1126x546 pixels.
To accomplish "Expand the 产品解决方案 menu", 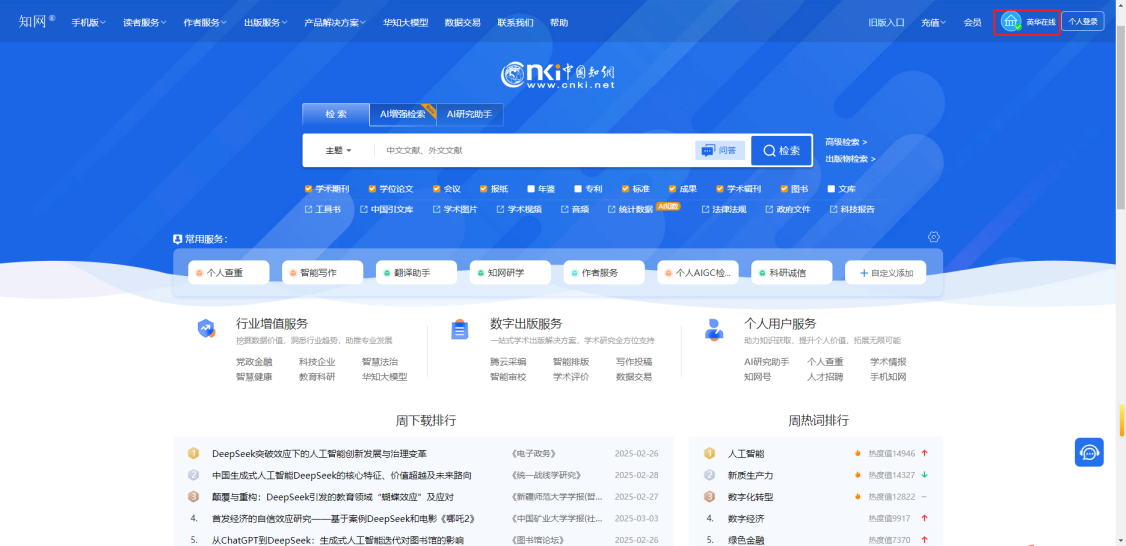I will tap(335, 22).
